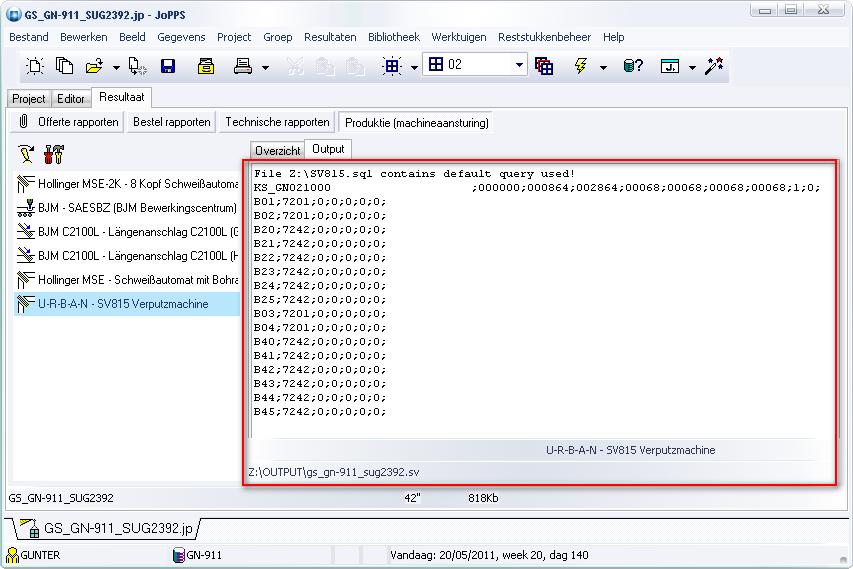853x569 pixels.
Task: Click the GN-911 database entry in status bar
Action: (197, 555)
